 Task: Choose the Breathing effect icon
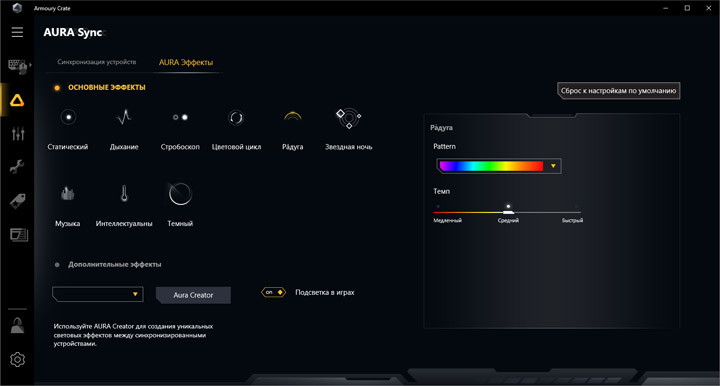(124, 117)
